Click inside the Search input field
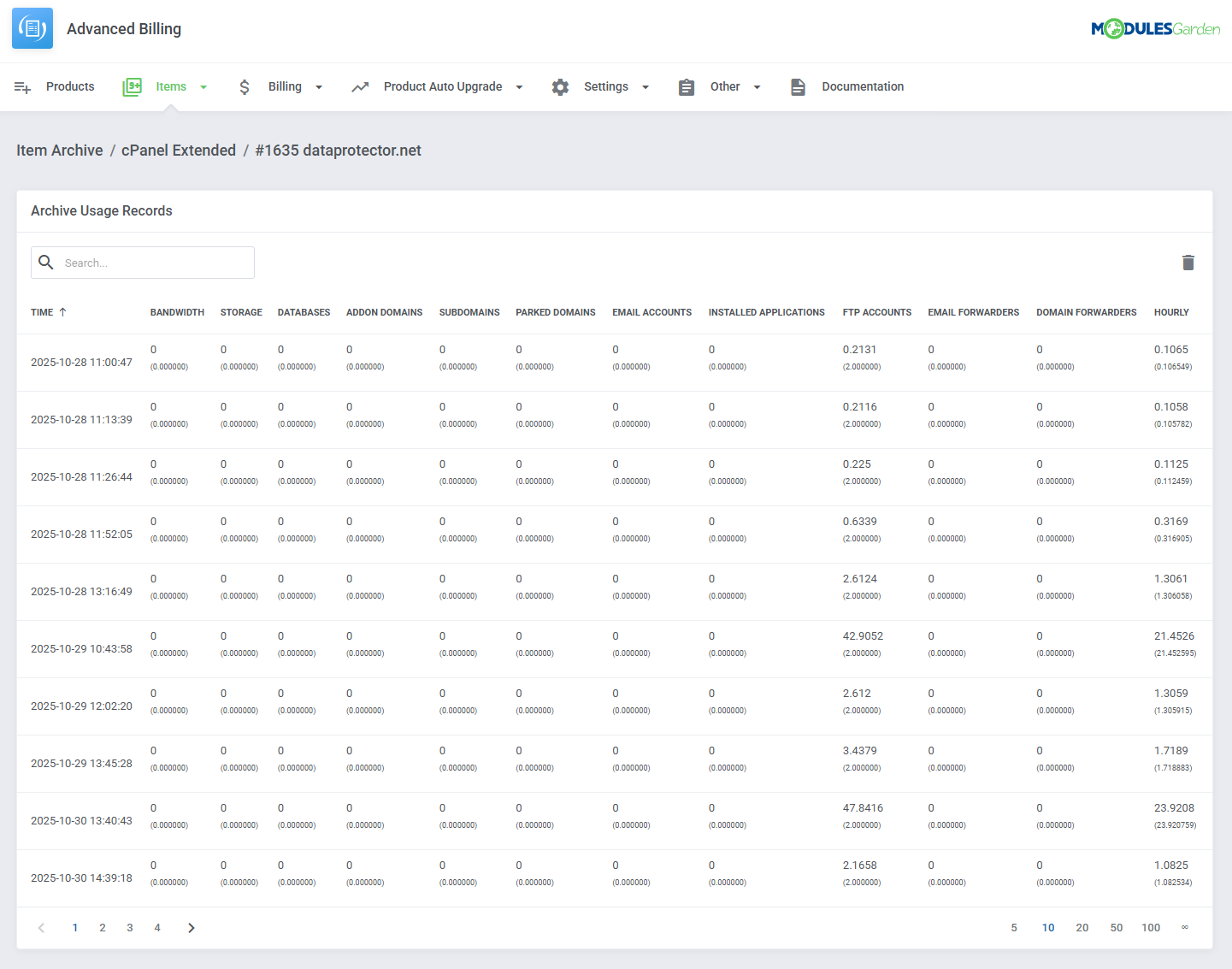Image resolution: width=1232 pixels, height=969 pixels. pyautogui.click(x=154, y=262)
